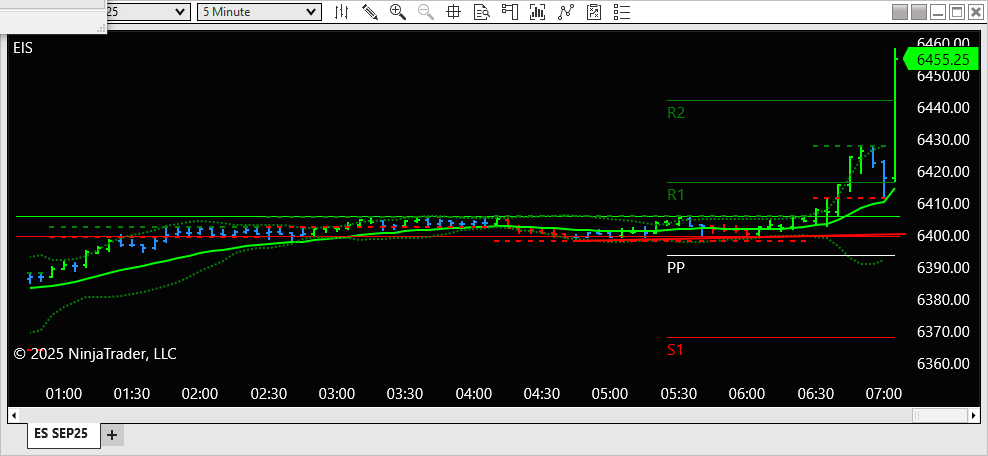988x456 pixels.
Task: Click the second gray window link button
Action: [919, 12]
